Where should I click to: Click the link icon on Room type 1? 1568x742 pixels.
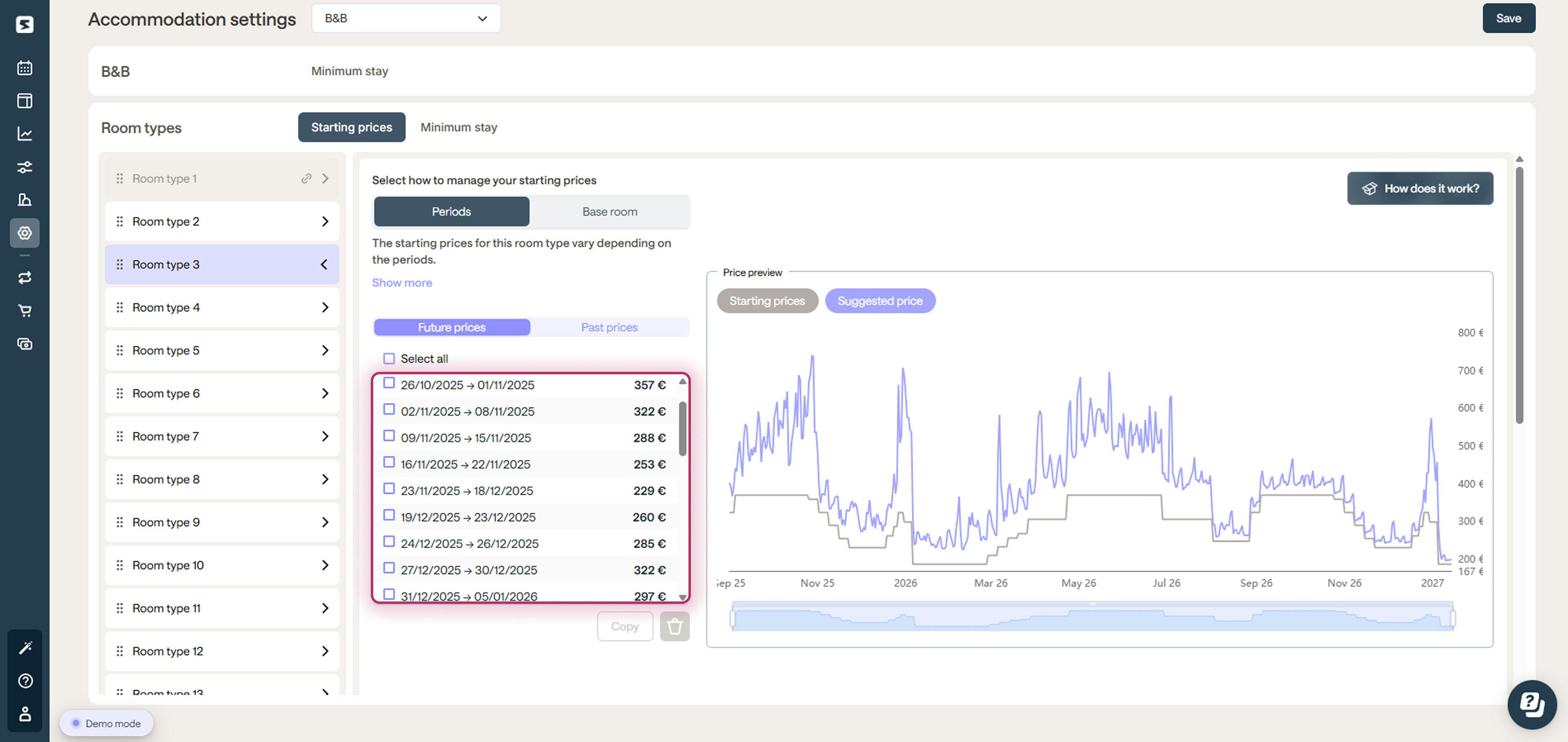306,179
